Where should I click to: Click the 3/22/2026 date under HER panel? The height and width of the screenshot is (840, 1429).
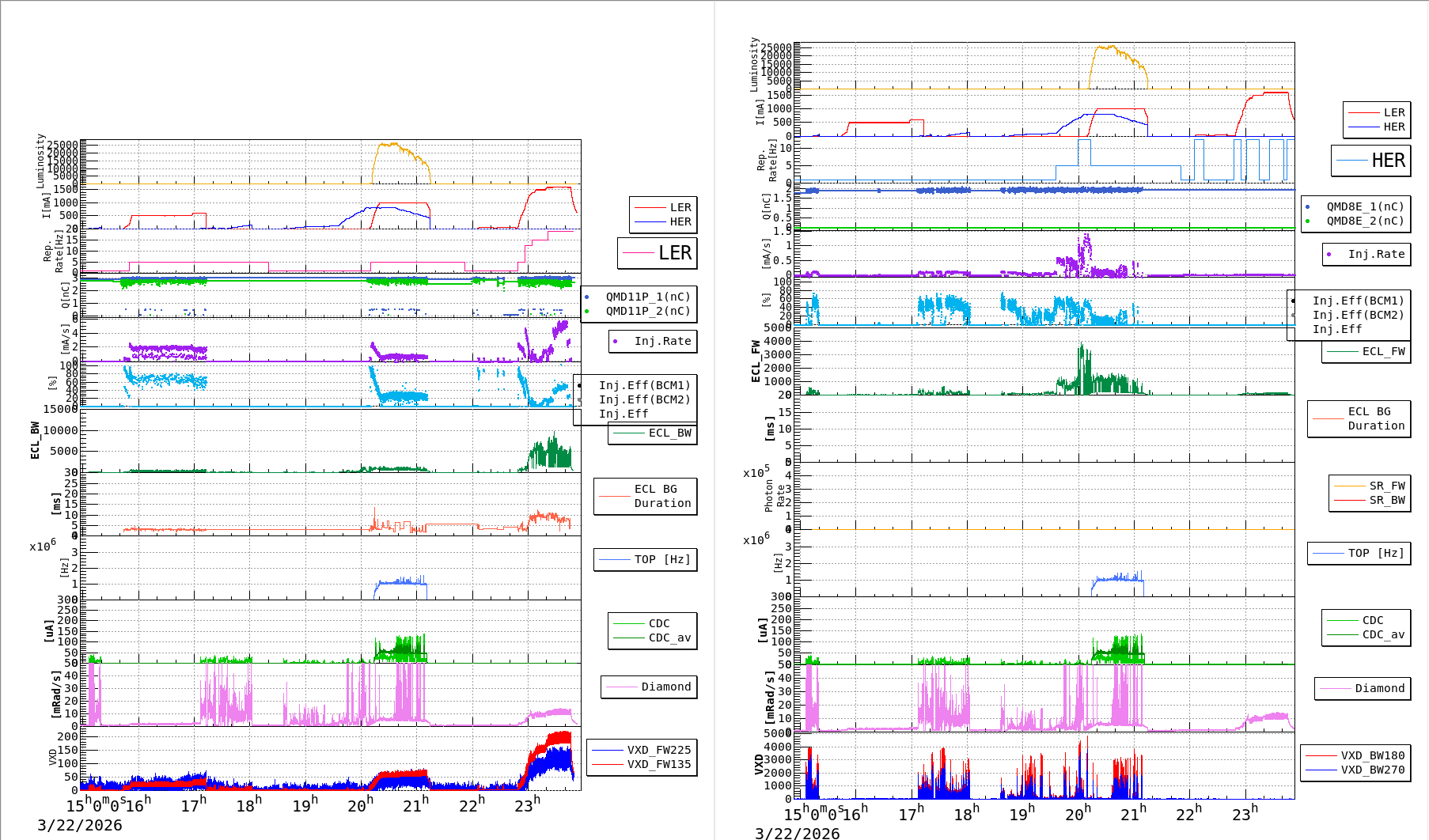[797, 833]
